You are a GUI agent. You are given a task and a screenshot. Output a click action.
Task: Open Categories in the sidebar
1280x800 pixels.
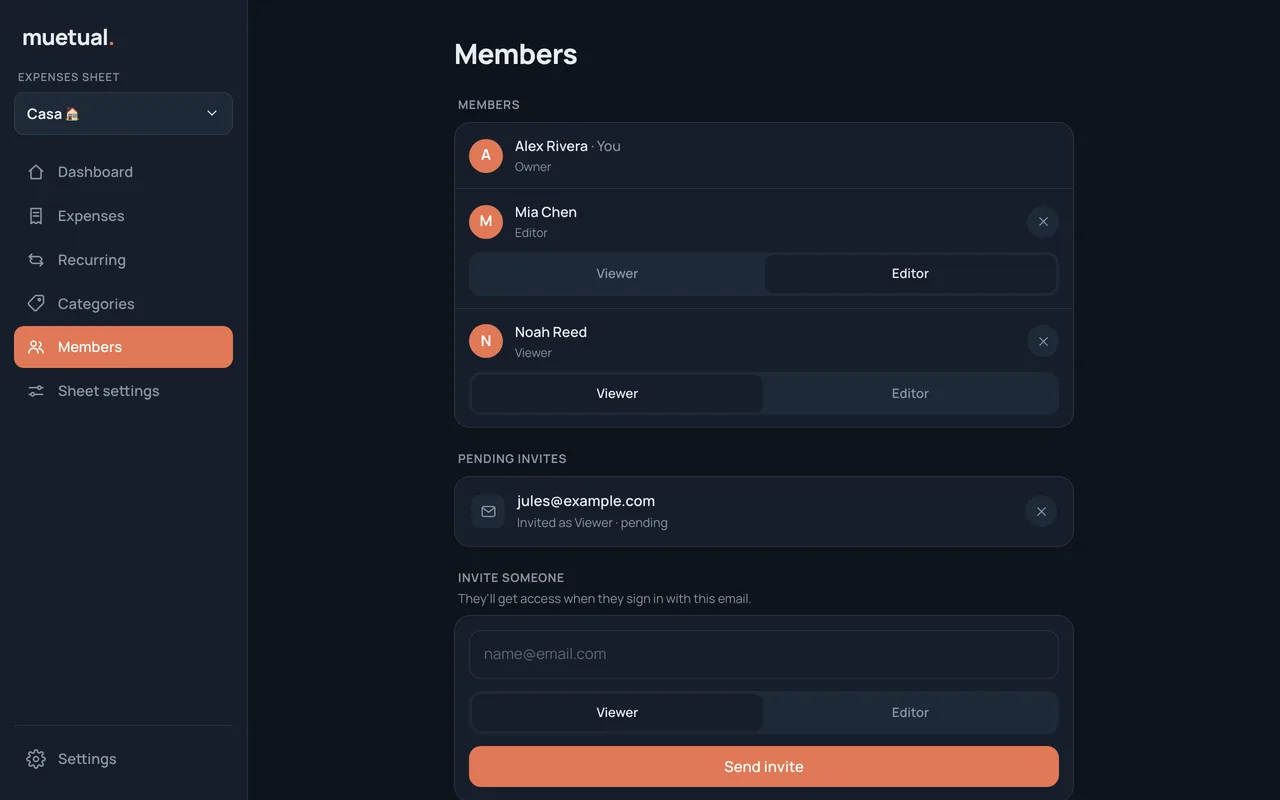coord(123,303)
